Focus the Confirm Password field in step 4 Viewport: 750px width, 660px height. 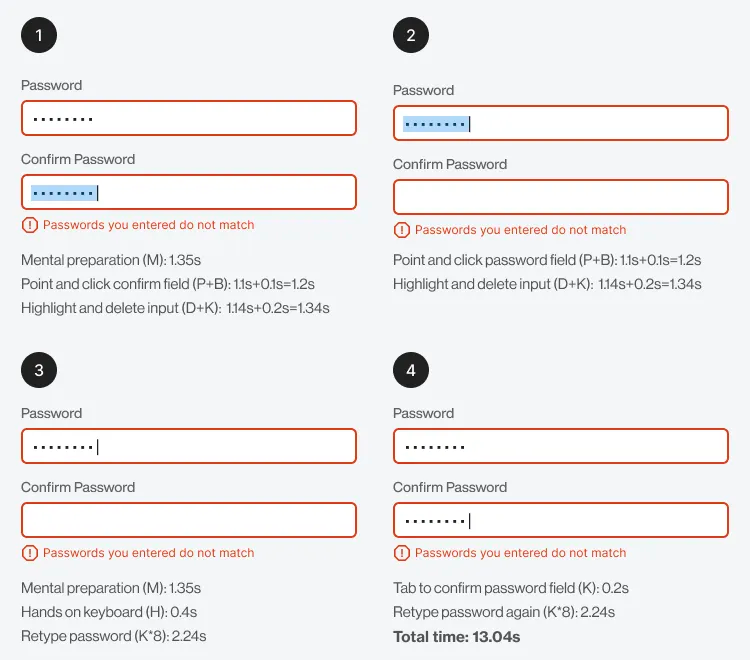[560, 520]
